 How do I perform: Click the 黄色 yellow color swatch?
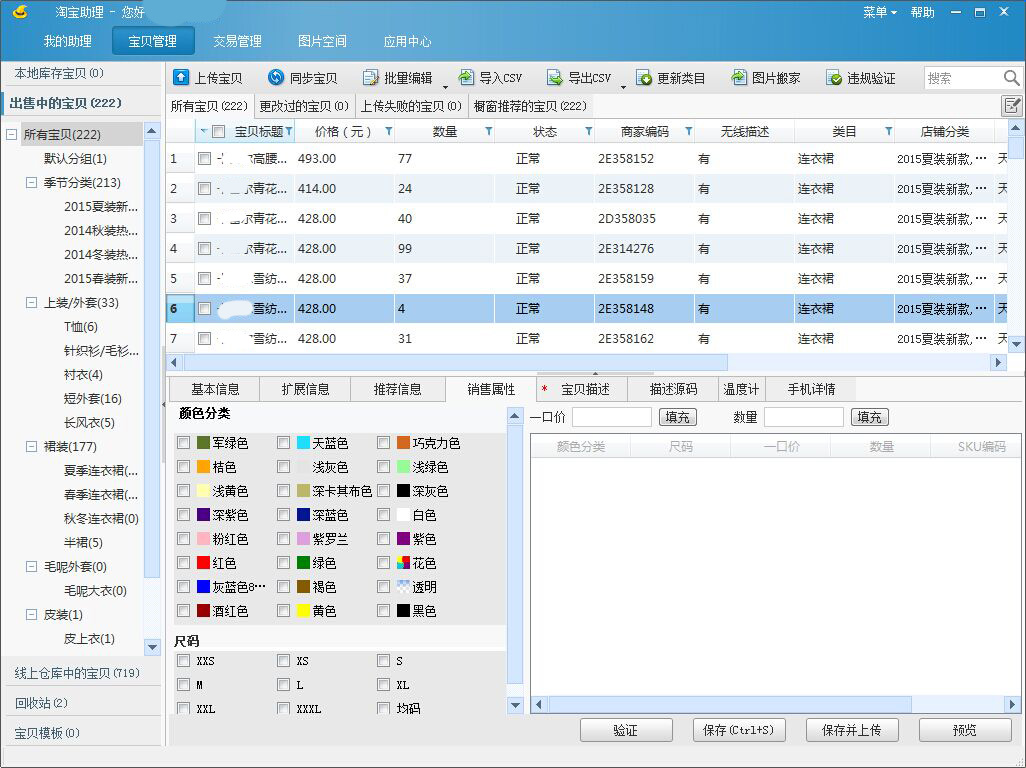click(304, 610)
